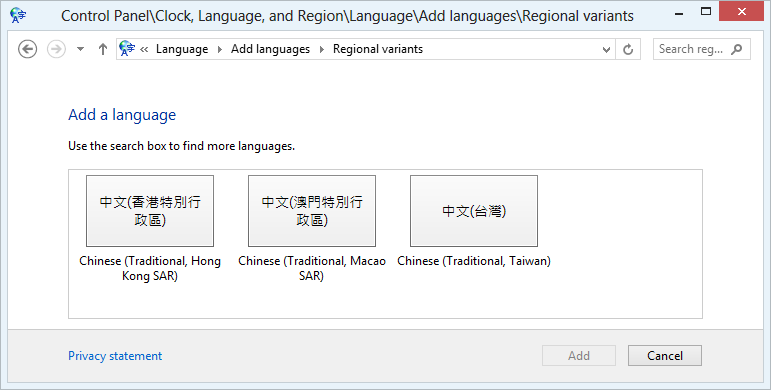Refresh the Regional variants page
771x390 pixels.
pyautogui.click(x=628, y=49)
